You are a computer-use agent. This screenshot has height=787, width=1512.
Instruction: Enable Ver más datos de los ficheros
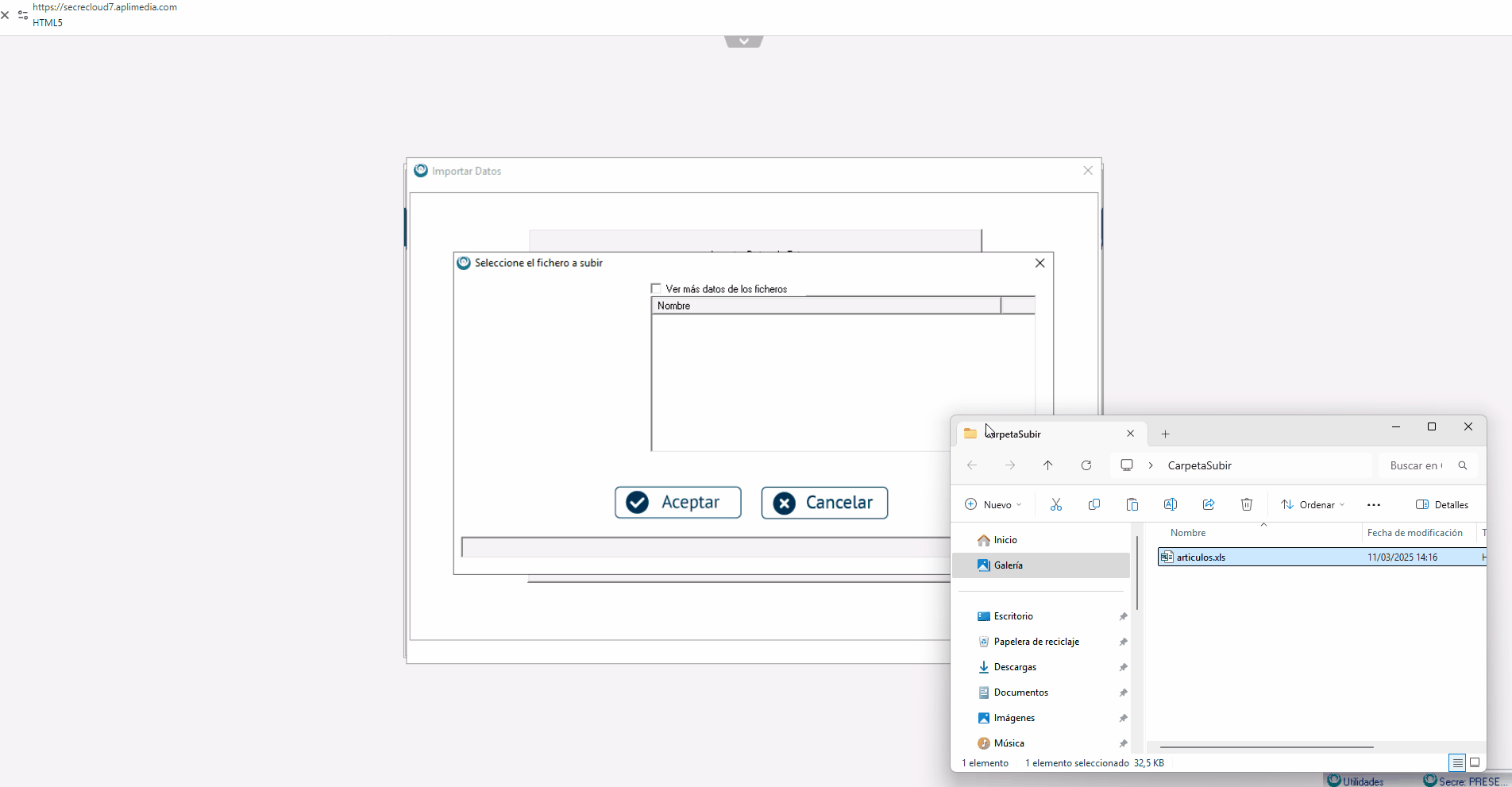coord(656,289)
